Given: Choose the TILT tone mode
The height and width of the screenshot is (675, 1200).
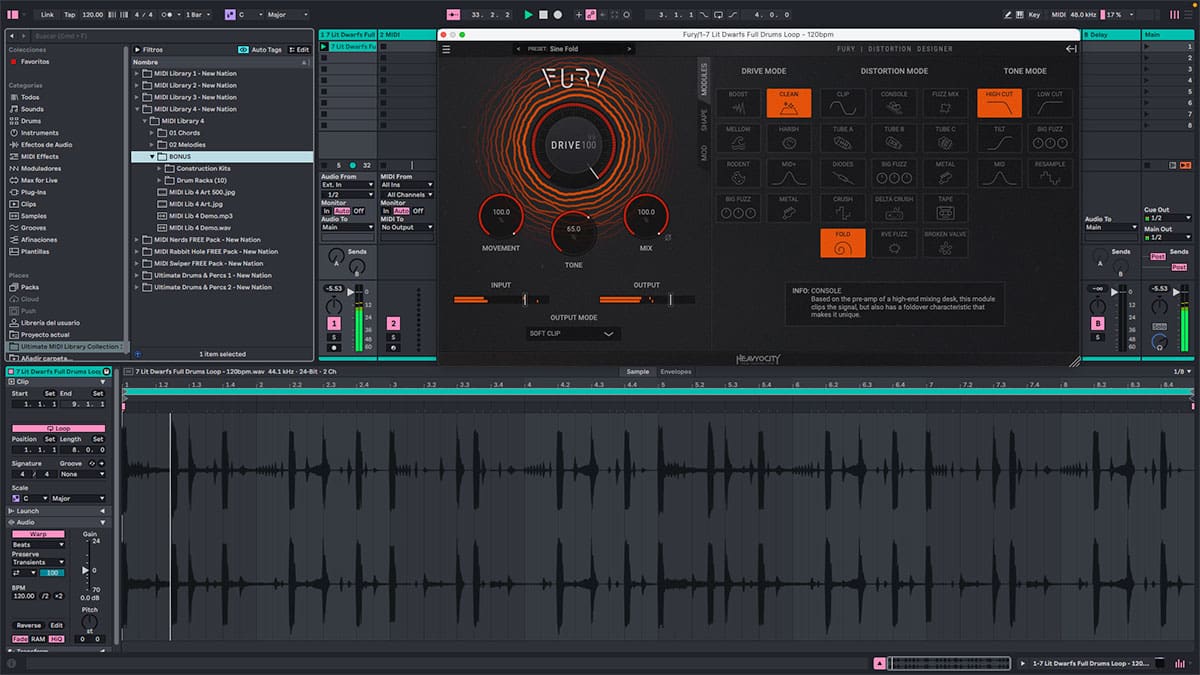Looking at the screenshot, I should [x=999, y=138].
